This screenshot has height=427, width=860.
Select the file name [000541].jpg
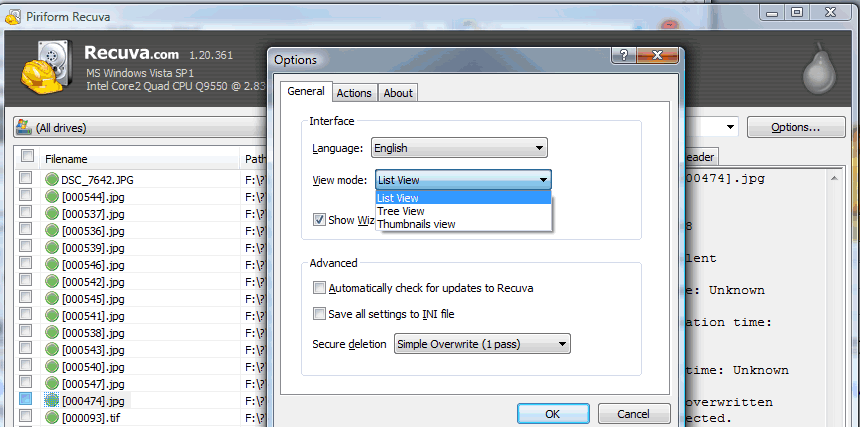point(93,316)
